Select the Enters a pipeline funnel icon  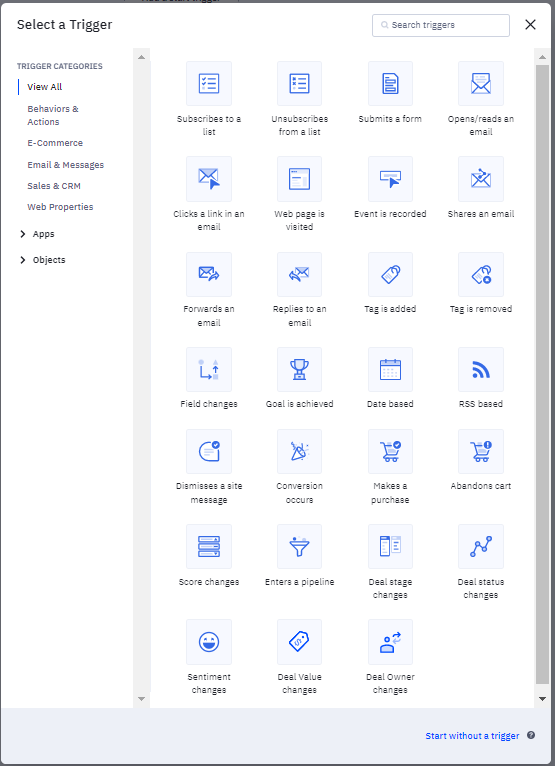(x=299, y=547)
